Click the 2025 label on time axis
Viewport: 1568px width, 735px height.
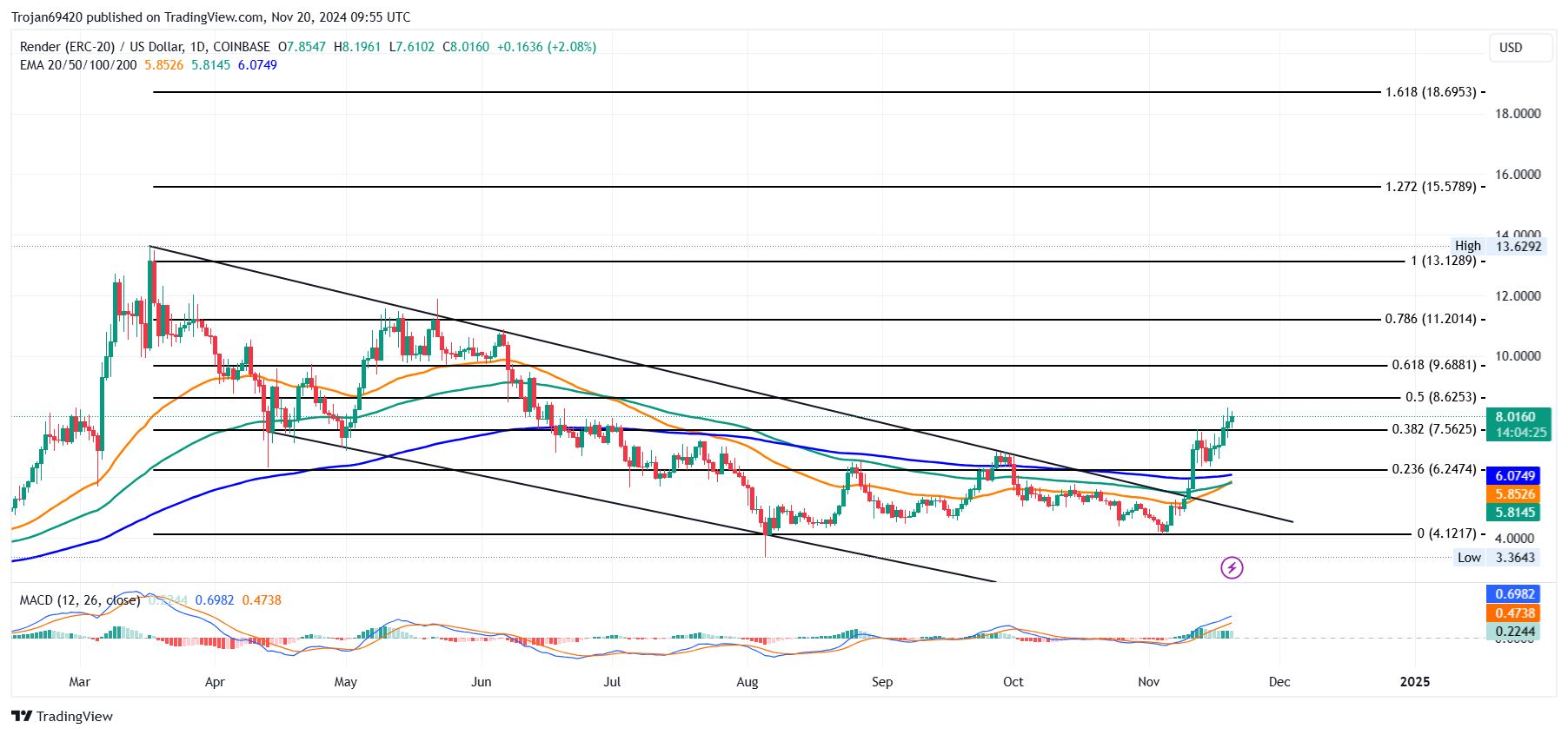coord(1414,682)
